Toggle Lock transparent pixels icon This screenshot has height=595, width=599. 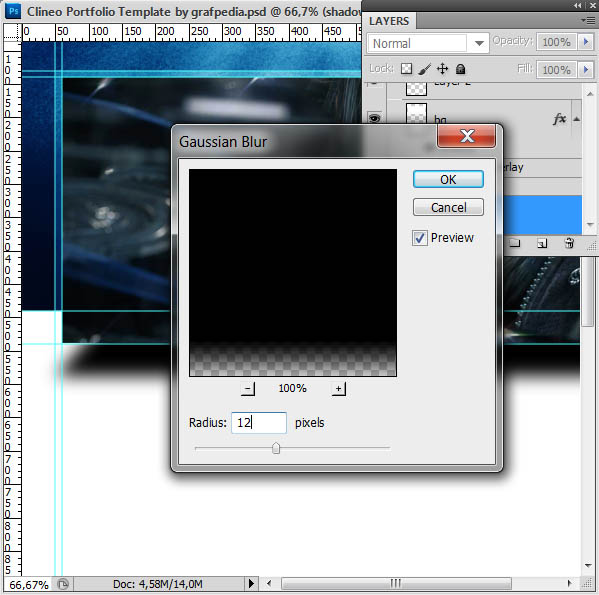pos(406,69)
